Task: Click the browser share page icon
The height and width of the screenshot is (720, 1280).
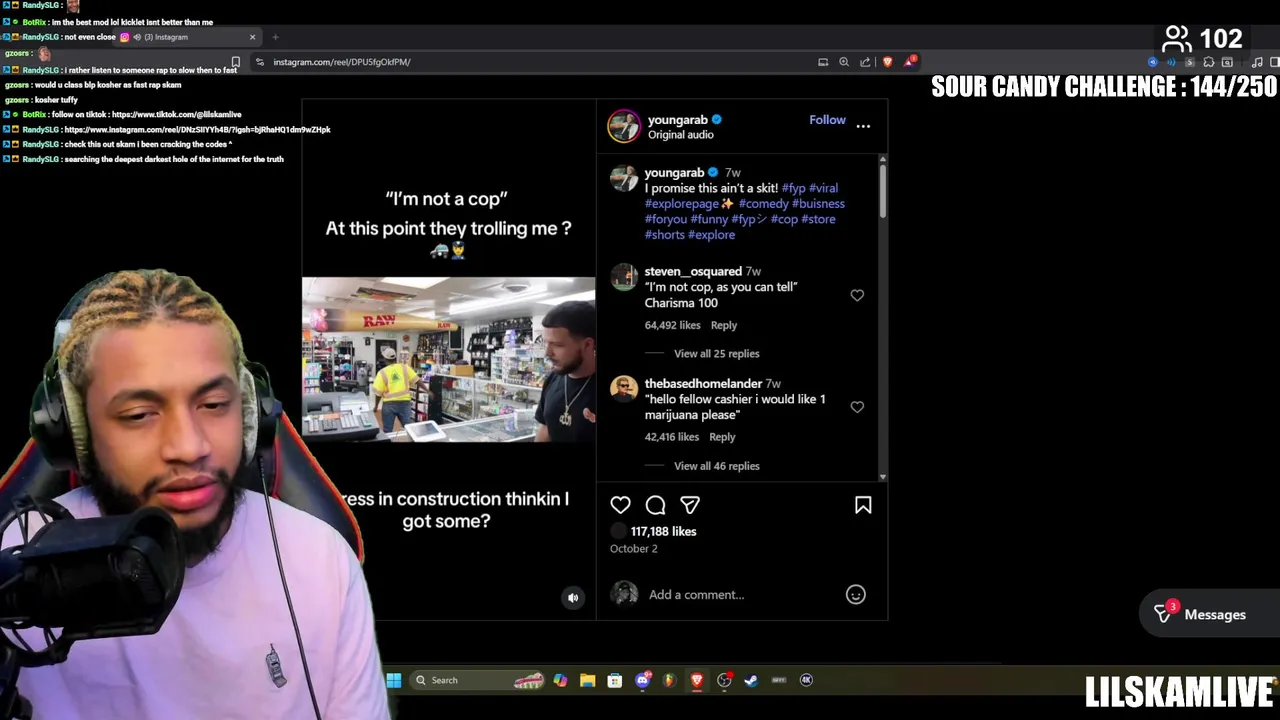Action: point(865,62)
